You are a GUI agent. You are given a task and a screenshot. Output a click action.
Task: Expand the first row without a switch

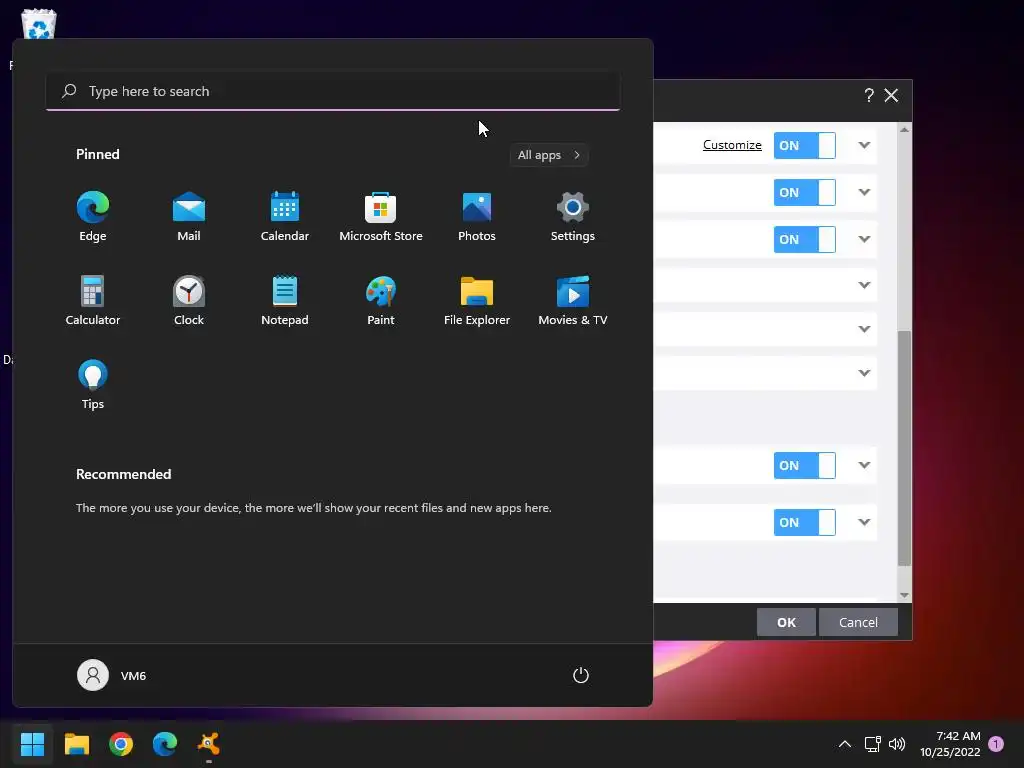click(x=864, y=285)
